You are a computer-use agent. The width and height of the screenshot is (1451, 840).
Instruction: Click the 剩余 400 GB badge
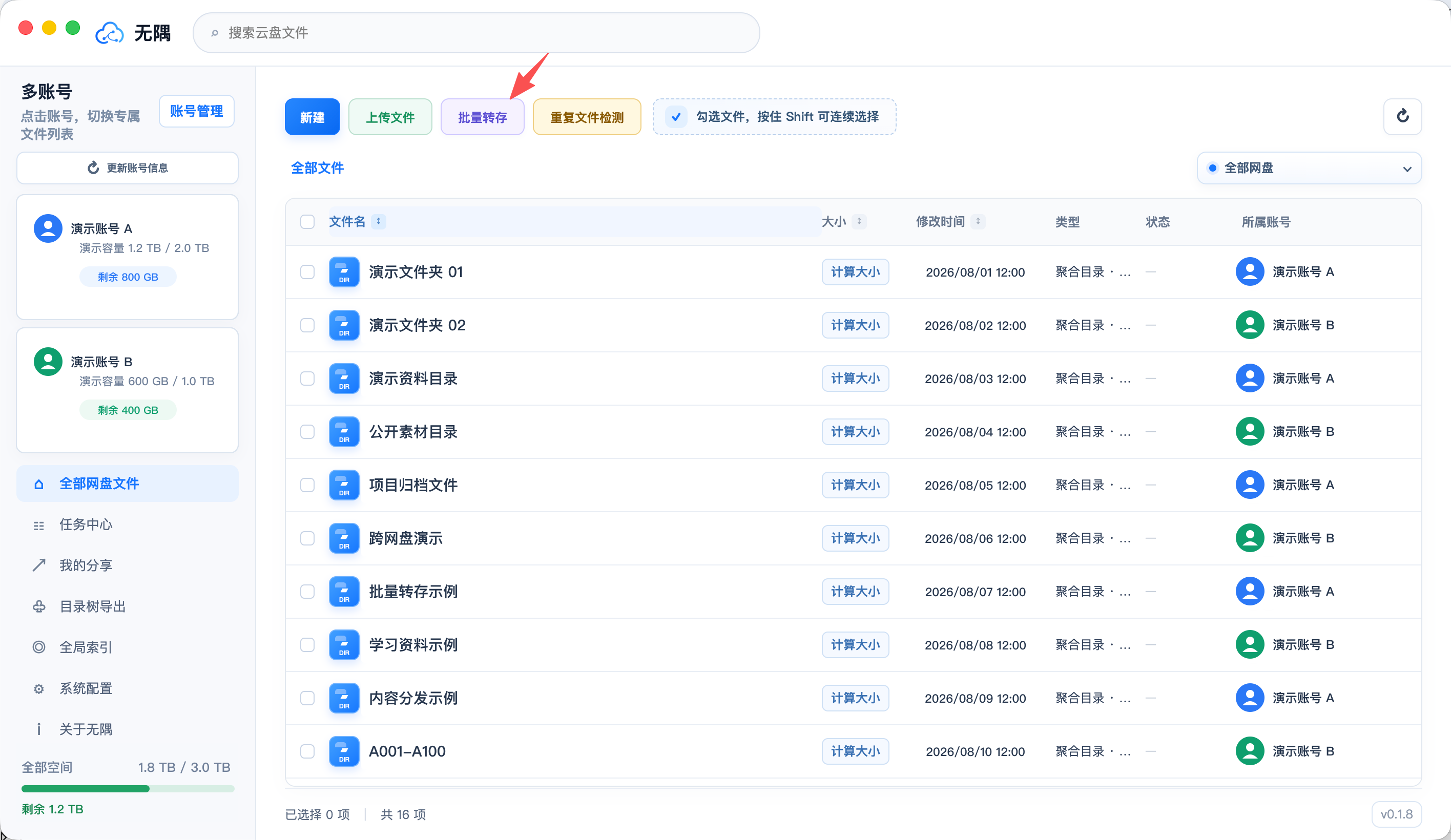(x=128, y=410)
